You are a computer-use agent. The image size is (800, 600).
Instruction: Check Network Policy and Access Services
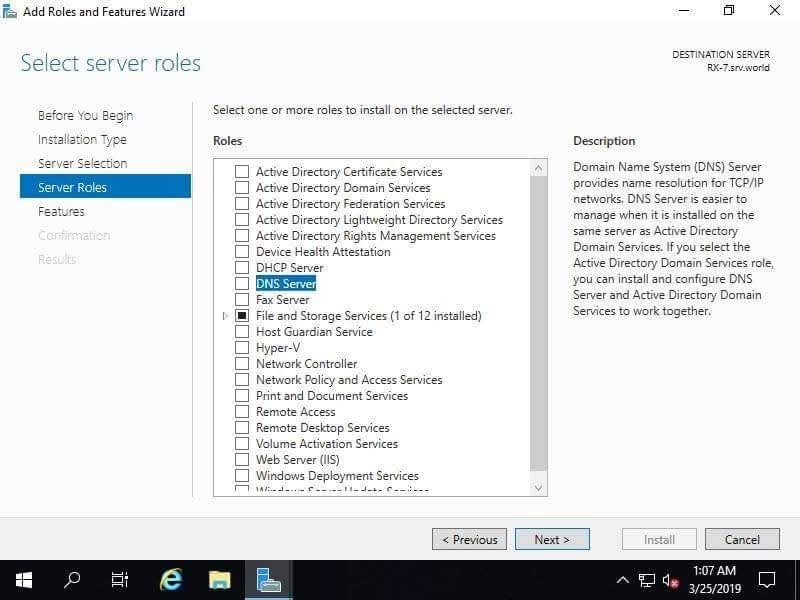click(242, 380)
